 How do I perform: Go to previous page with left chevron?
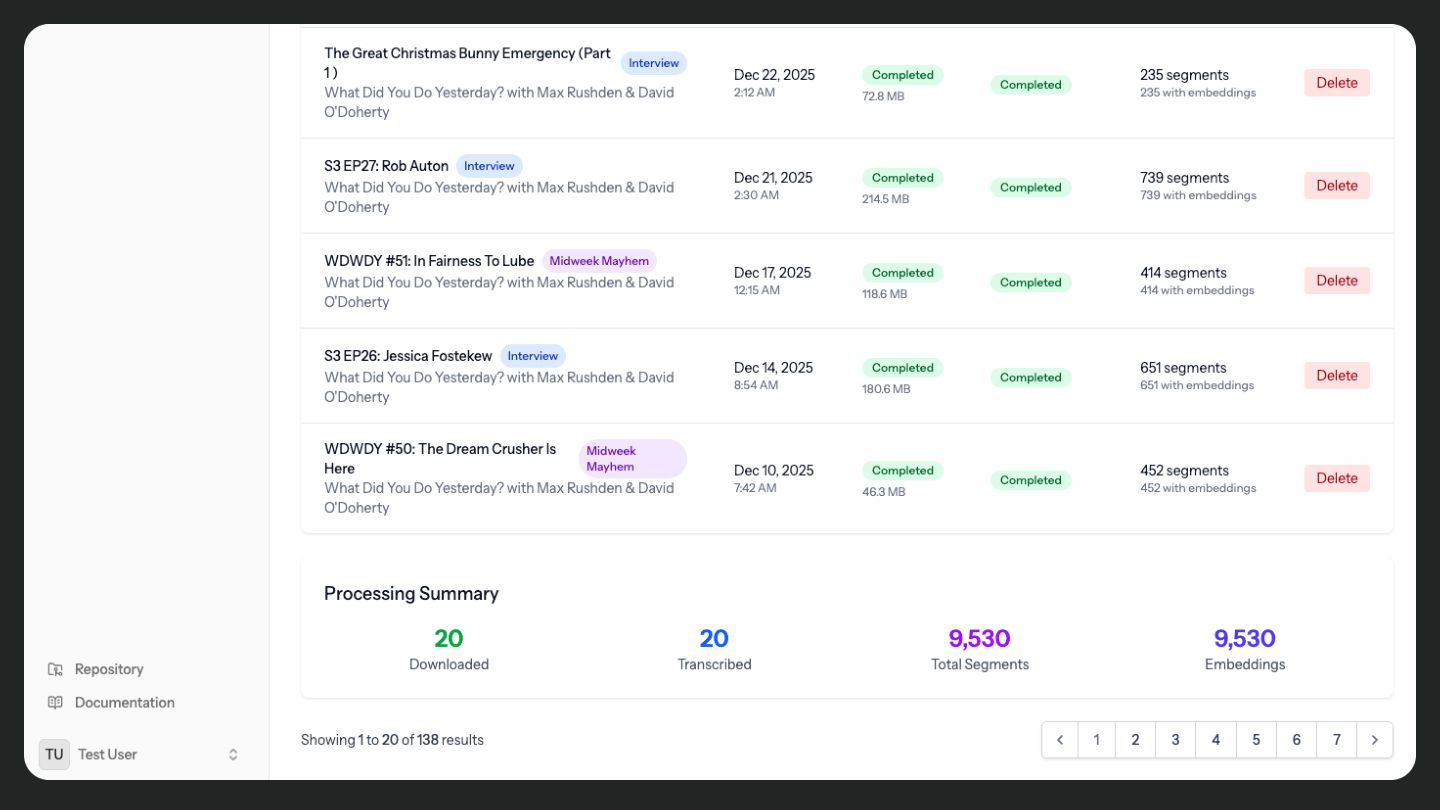click(x=1060, y=740)
